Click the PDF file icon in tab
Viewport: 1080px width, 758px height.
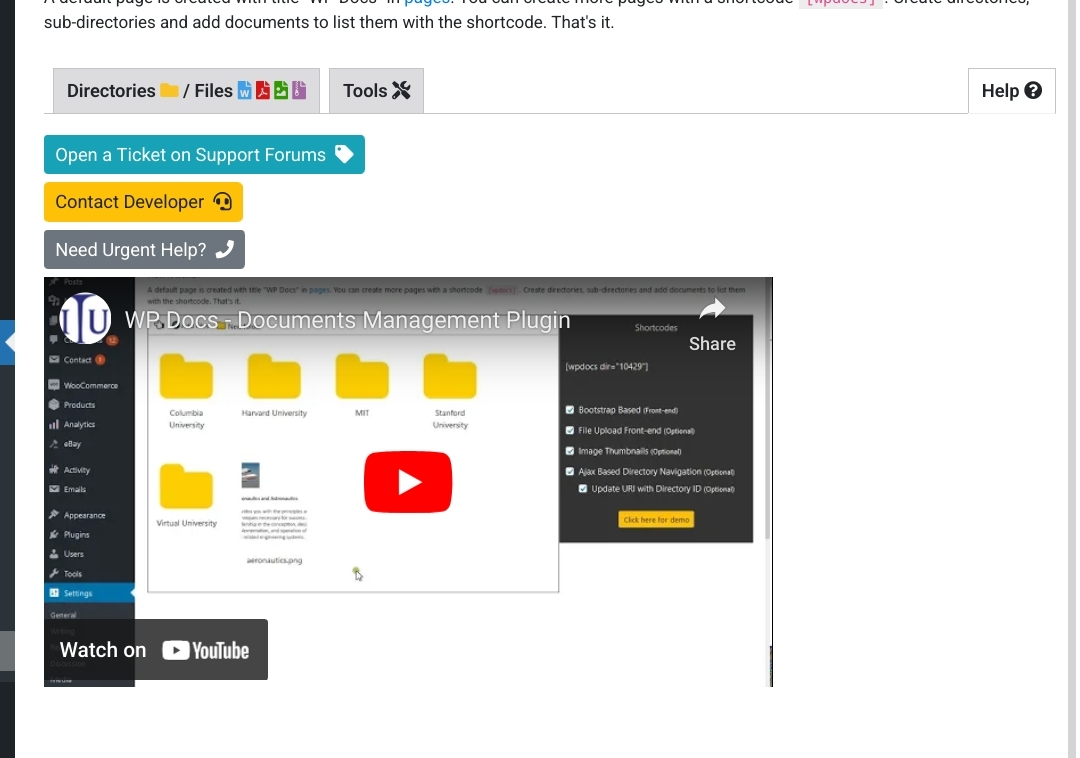pos(262,90)
